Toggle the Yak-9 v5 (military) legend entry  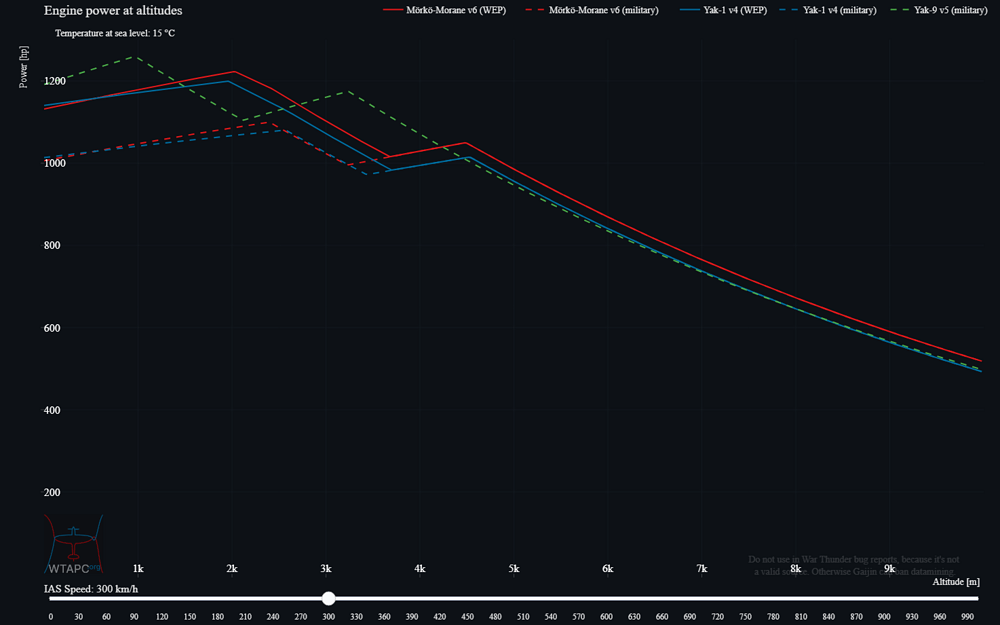939,10
